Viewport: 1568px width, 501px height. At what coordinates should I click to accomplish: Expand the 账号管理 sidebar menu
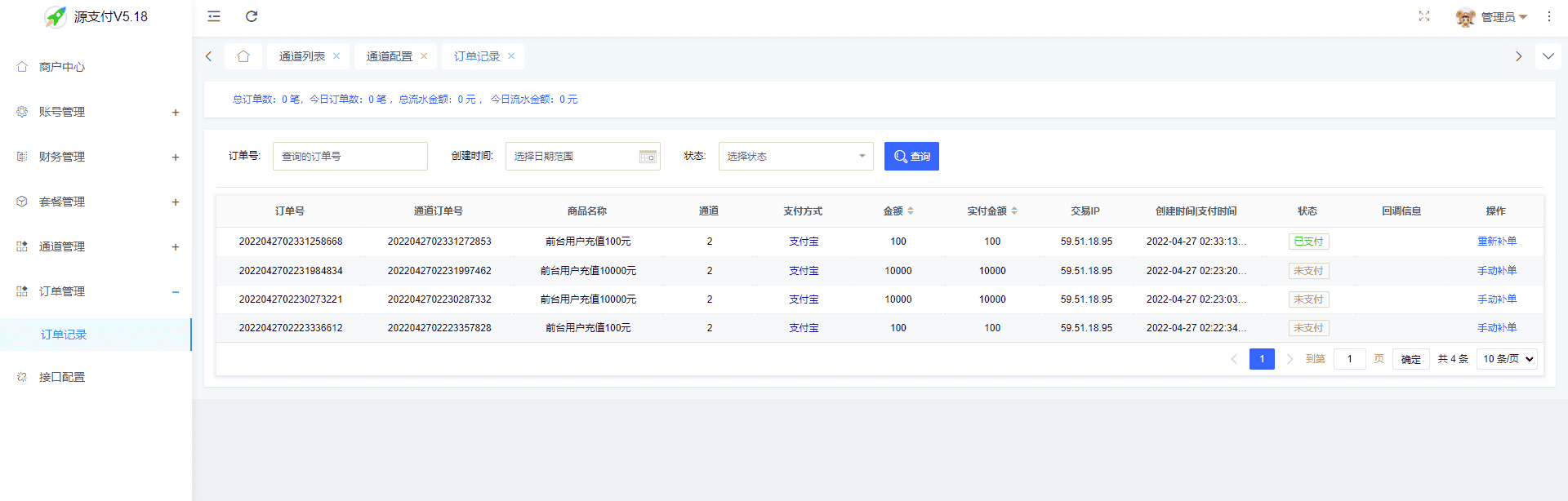(x=96, y=112)
